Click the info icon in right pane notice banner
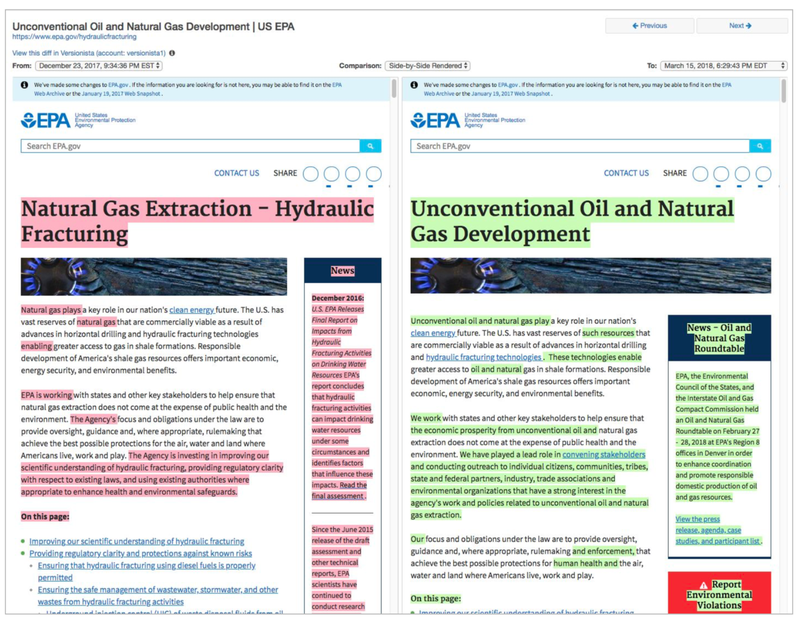This screenshot has width=800, height=626. pyautogui.click(x=414, y=85)
